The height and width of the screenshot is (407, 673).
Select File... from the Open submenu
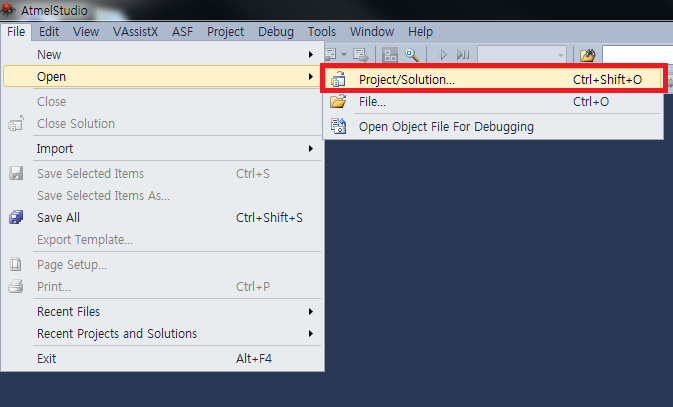372,102
